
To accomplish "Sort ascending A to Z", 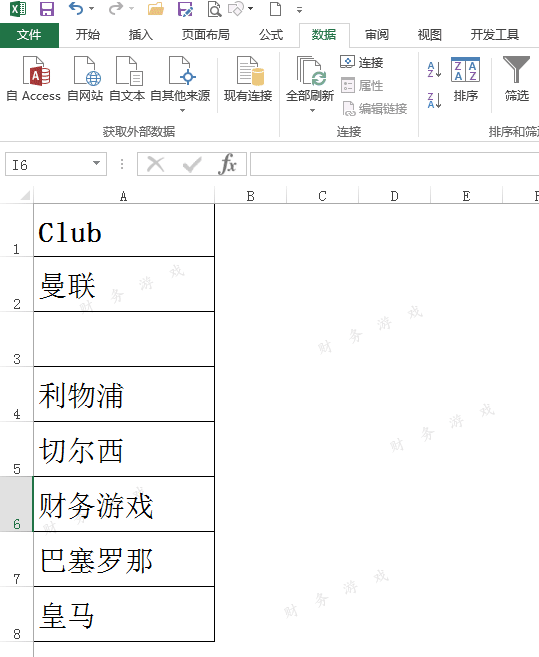I will (x=434, y=70).
